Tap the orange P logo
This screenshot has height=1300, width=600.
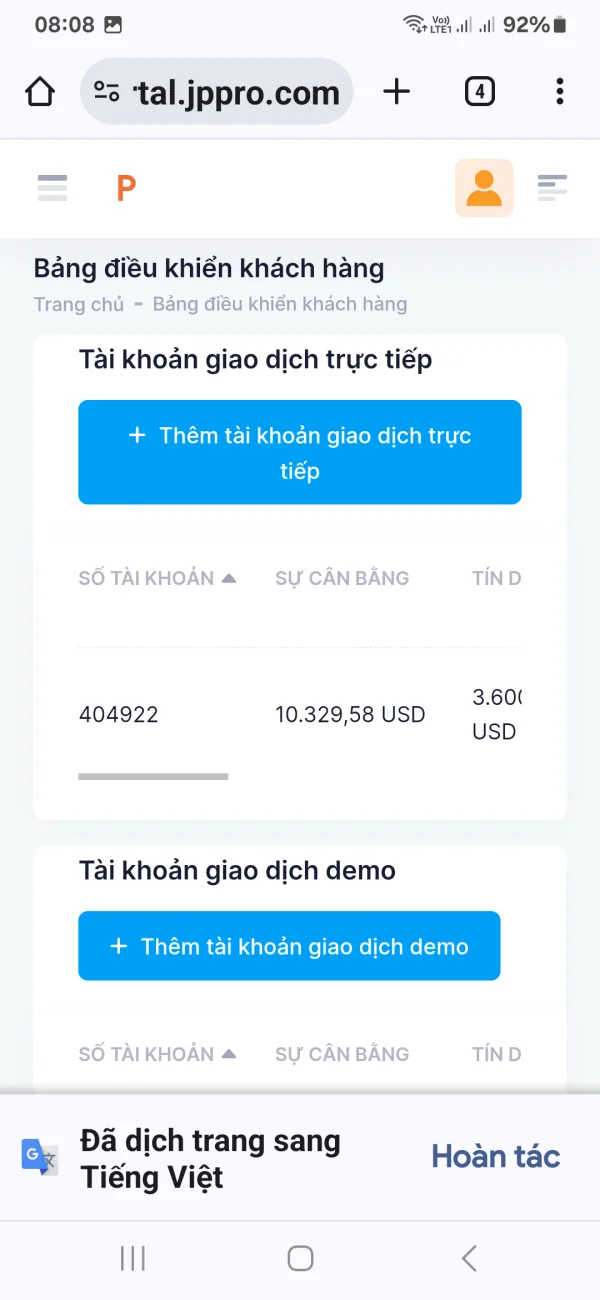tap(126, 188)
